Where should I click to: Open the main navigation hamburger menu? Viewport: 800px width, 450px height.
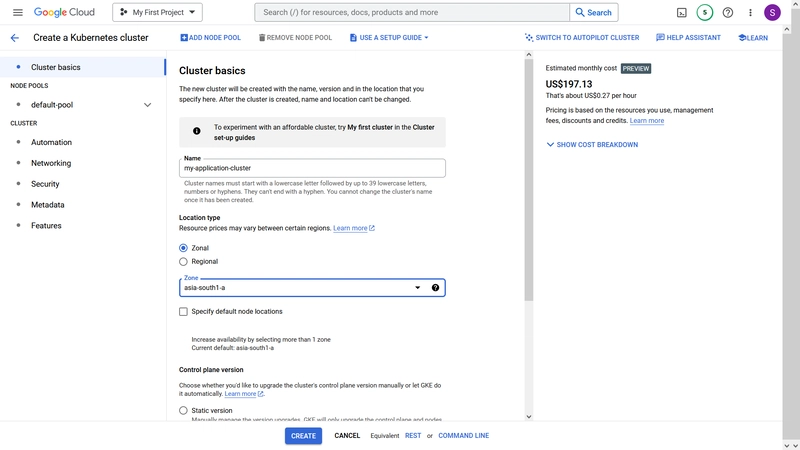pyautogui.click(x=18, y=12)
